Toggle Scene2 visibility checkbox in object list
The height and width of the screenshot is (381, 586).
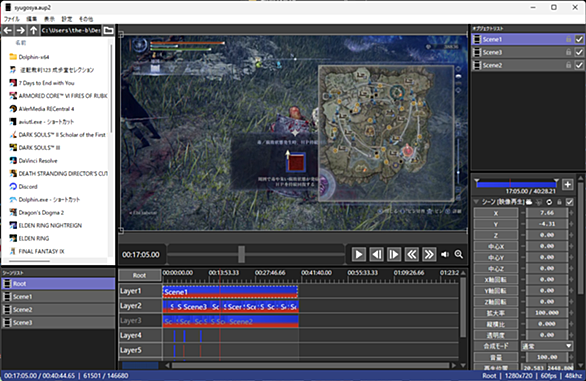tap(579, 65)
